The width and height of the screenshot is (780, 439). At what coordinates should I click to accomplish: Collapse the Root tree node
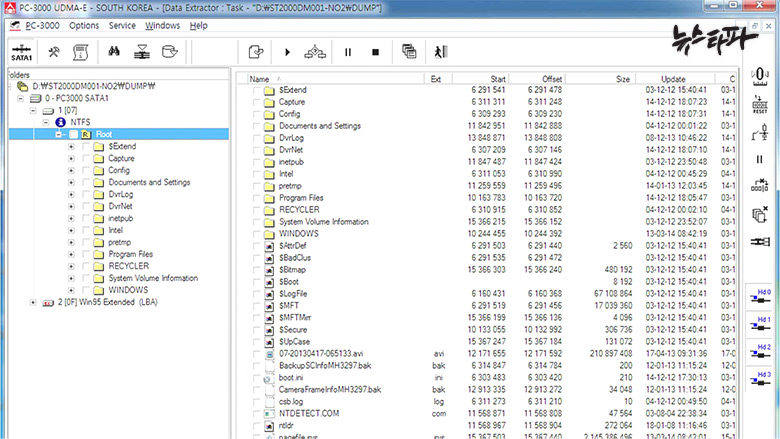pos(59,134)
